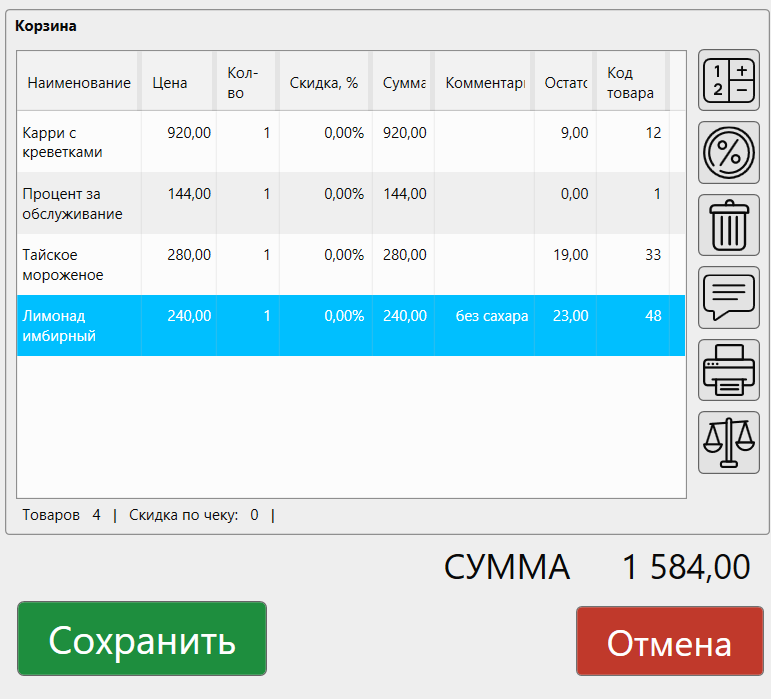The width and height of the screenshot is (771, 699).
Task: Add comment using speech bubble icon
Action: tap(728, 297)
